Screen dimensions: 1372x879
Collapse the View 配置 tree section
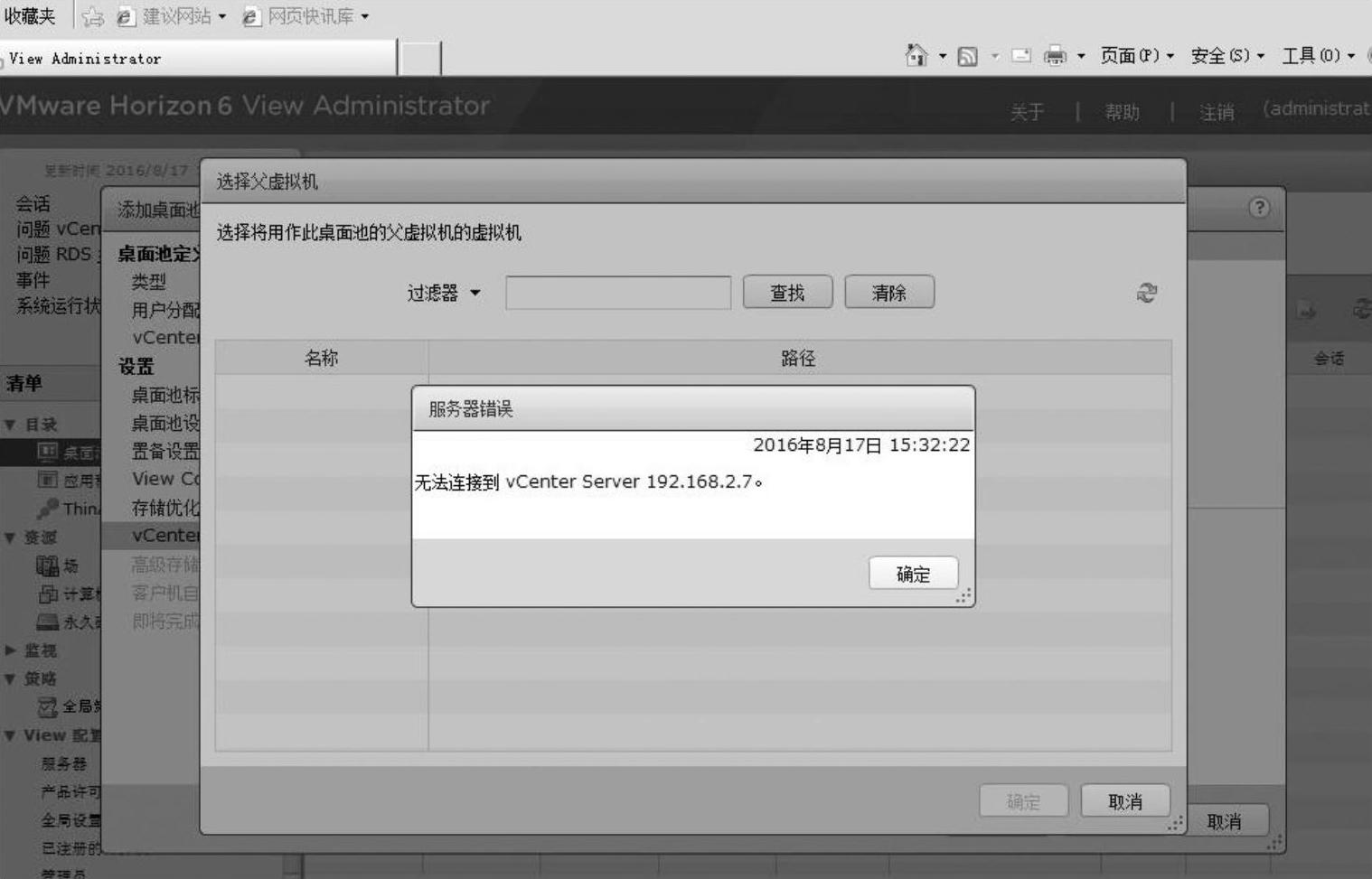[x=11, y=735]
